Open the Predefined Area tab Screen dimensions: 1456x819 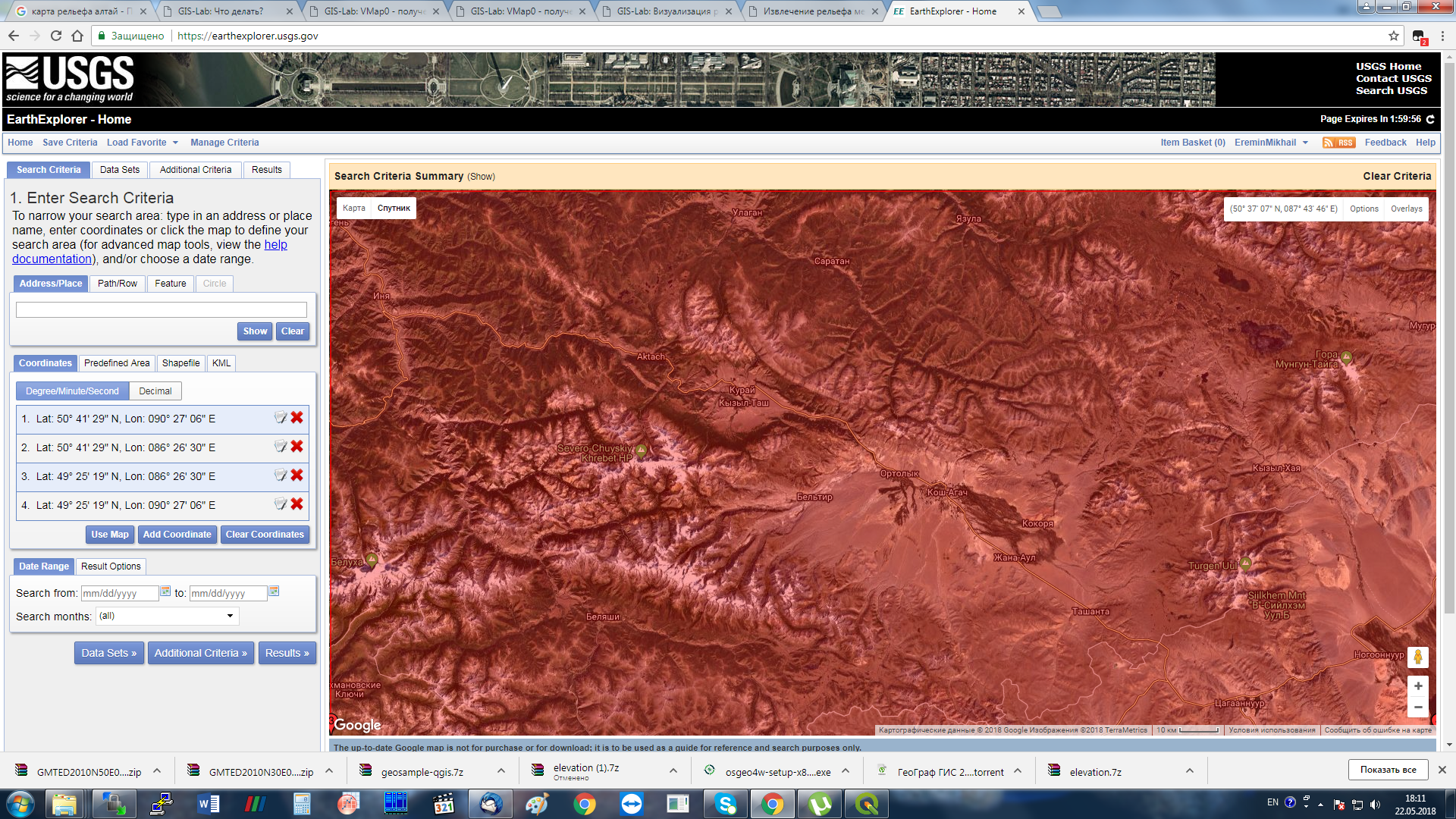[x=117, y=363]
